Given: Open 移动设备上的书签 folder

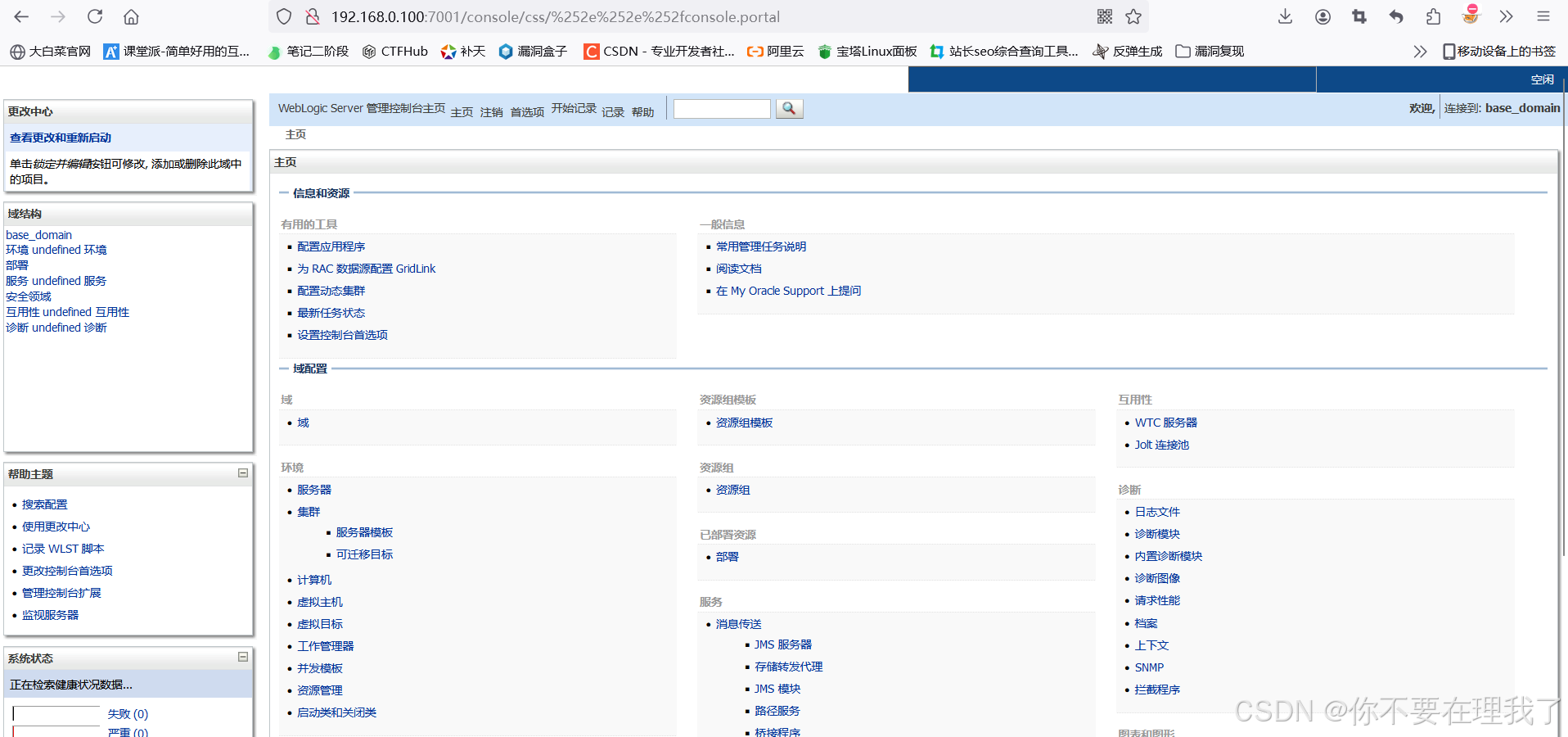Looking at the screenshot, I should (1499, 52).
